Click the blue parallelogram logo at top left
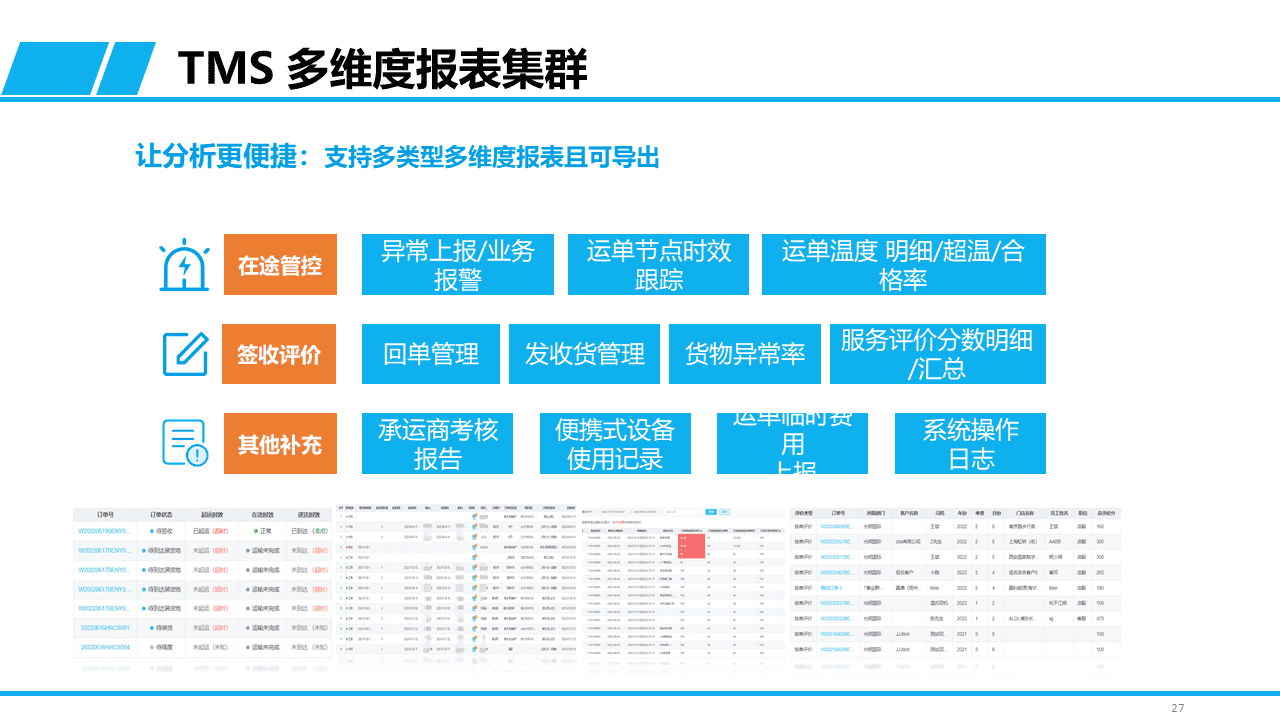This screenshot has height=720, width=1280. [77, 69]
